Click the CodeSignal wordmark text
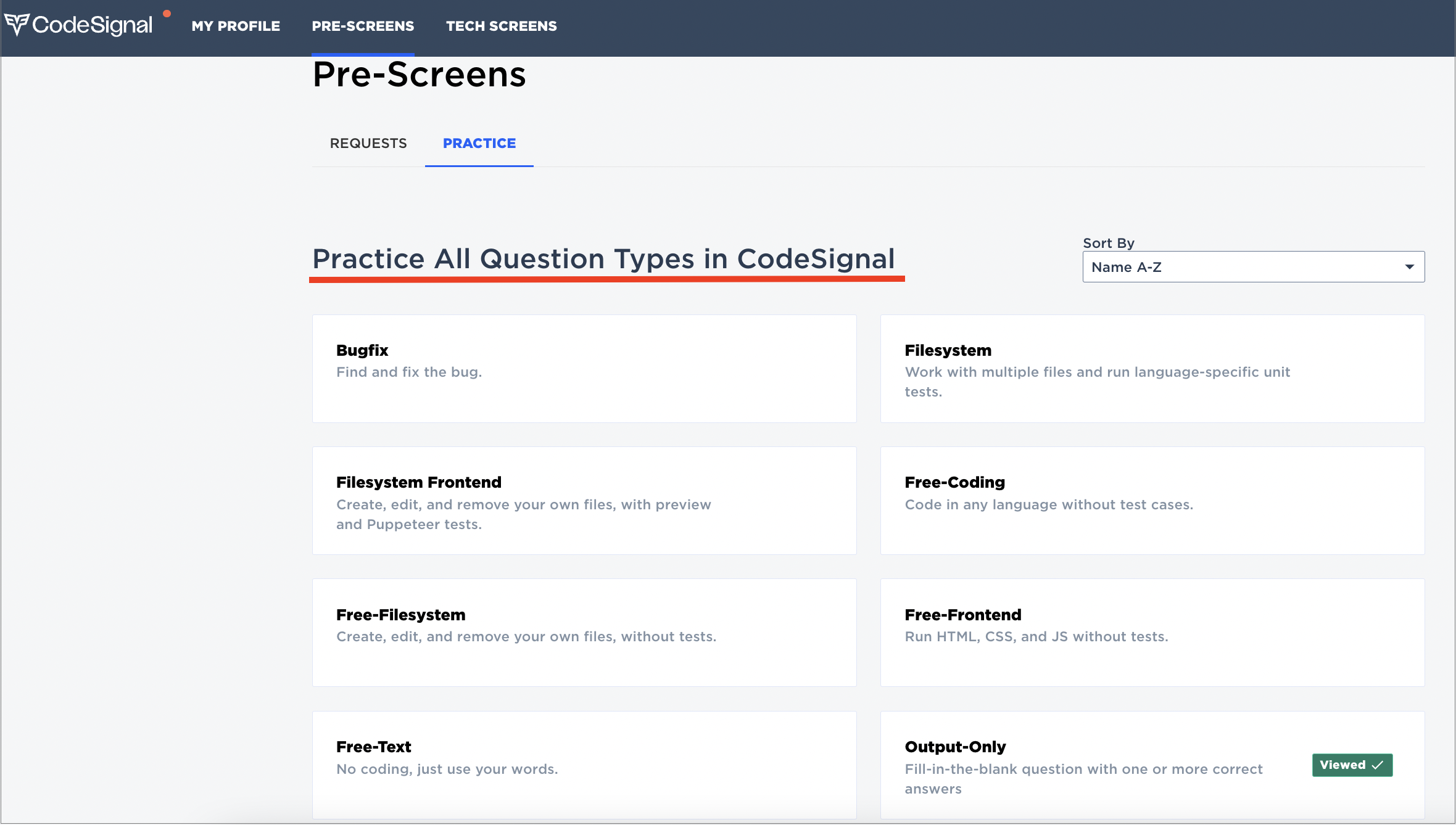Screen dimensions: 1456x825 point(92,25)
